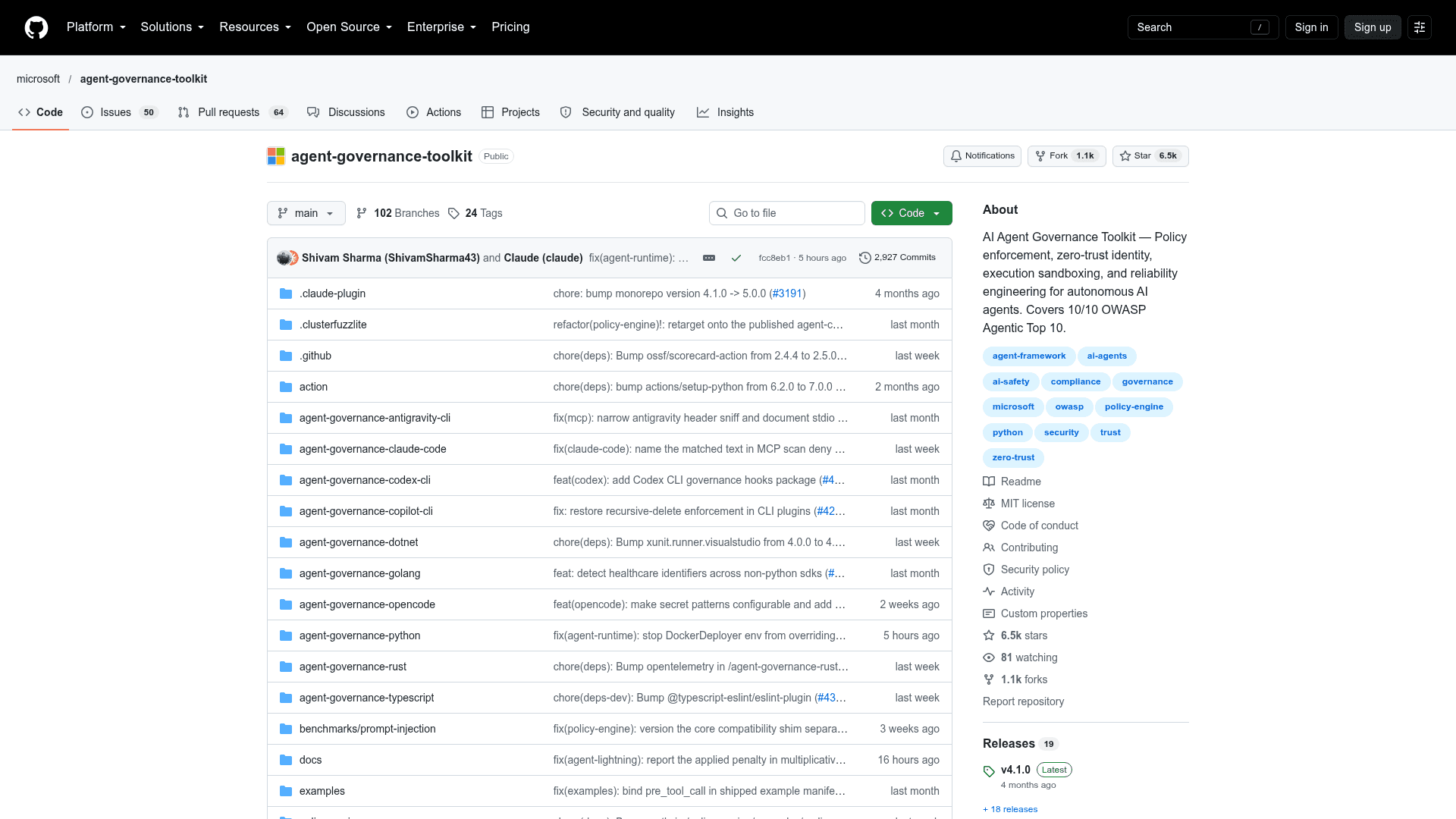Click the policy-engine topic tag

click(x=1134, y=407)
